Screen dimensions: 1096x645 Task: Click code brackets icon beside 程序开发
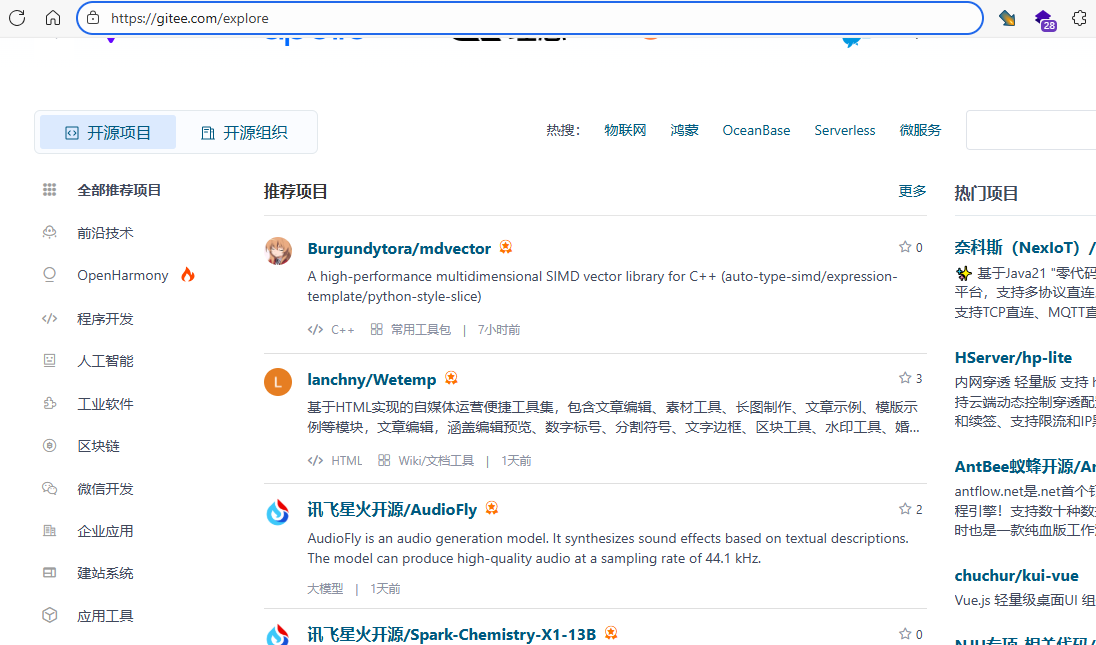point(49,319)
